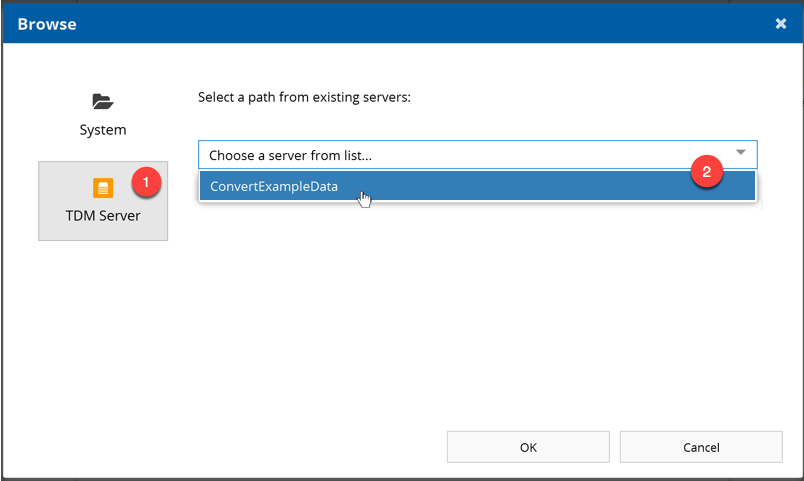The height and width of the screenshot is (481, 804).
Task: Click the red badge numbered 2
Action: 707,172
